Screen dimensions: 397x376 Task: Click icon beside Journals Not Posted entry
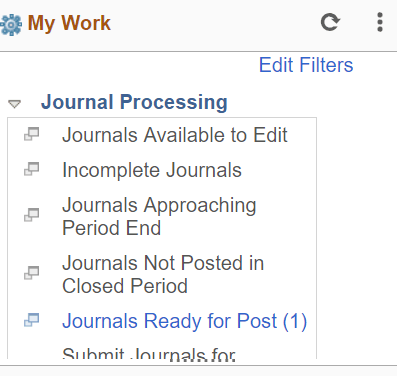click(x=31, y=273)
